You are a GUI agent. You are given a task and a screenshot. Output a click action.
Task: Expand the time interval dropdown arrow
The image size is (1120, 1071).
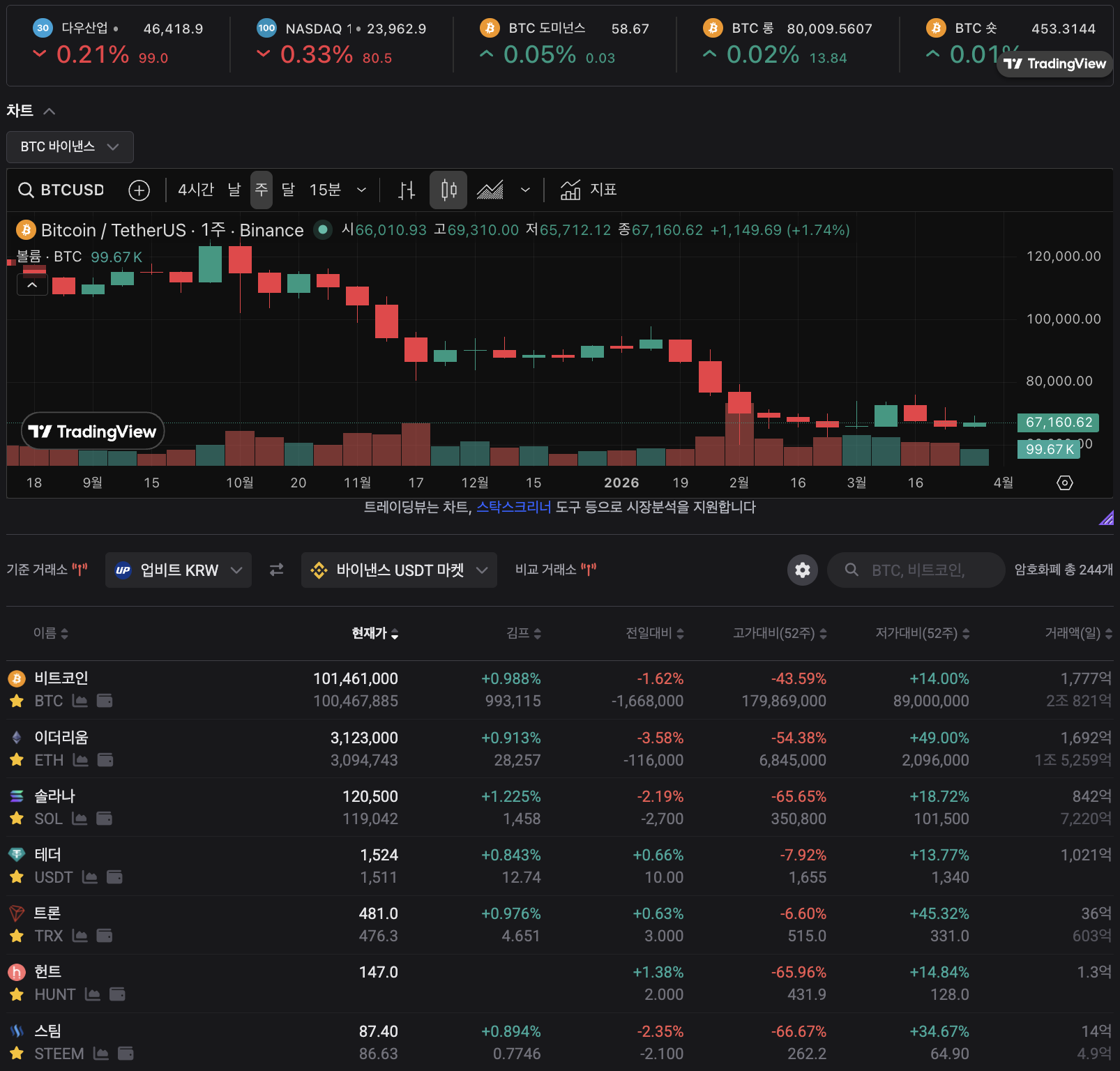(x=361, y=190)
